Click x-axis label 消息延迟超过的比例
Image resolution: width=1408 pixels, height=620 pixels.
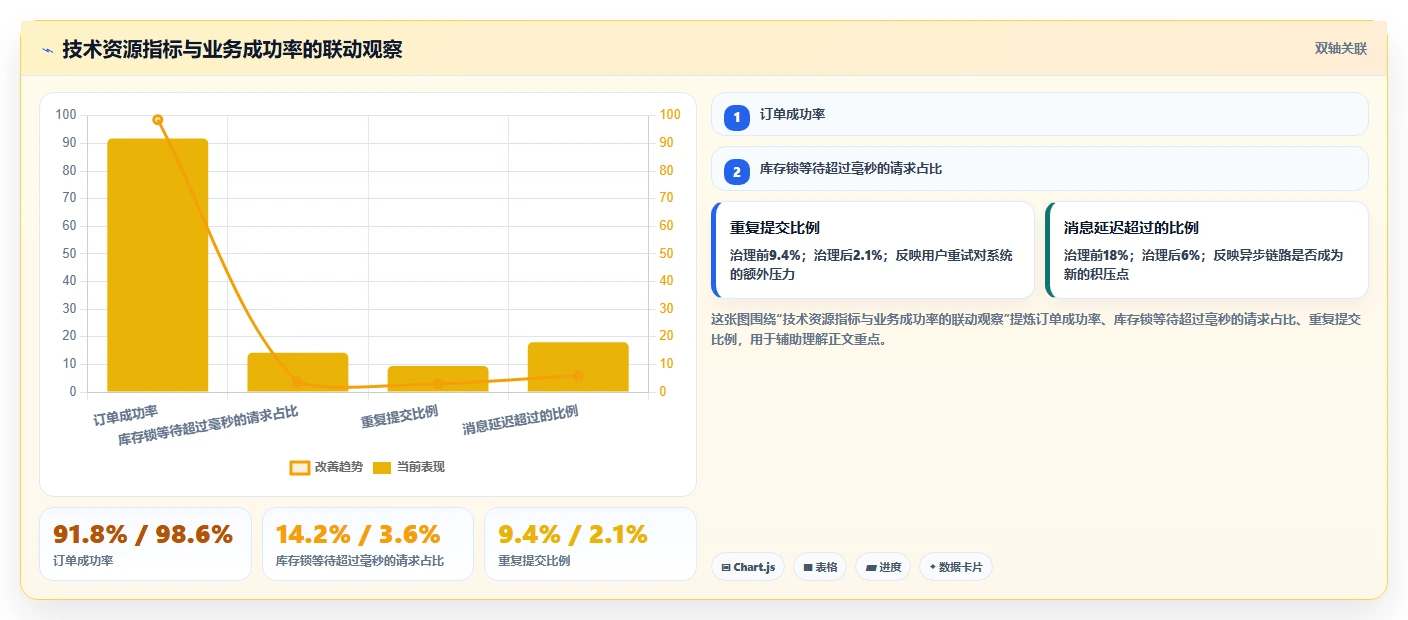(520, 420)
